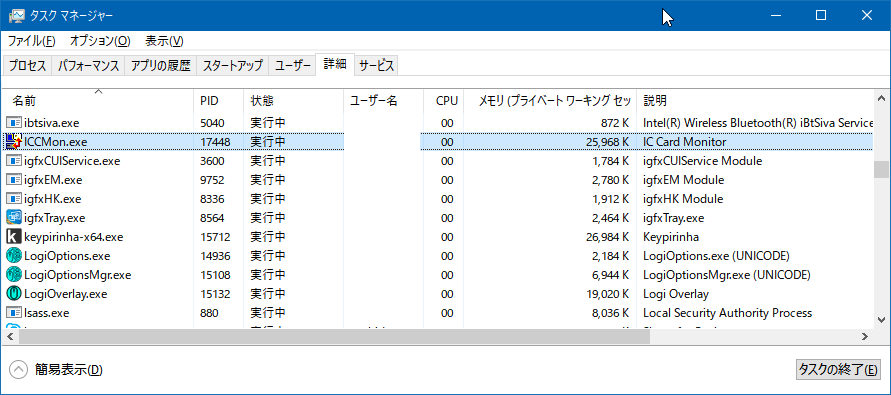Click the Task Manager title bar icon

click(16, 16)
